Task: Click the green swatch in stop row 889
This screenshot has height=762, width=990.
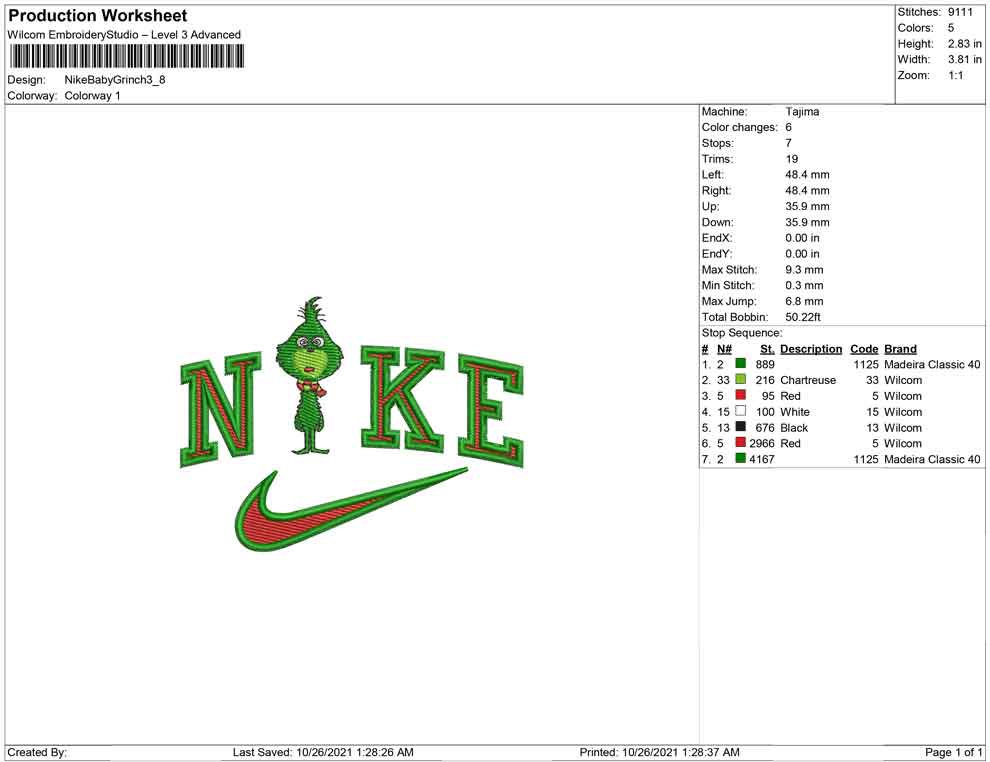Action: pyautogui.click(x=741, y=364)
